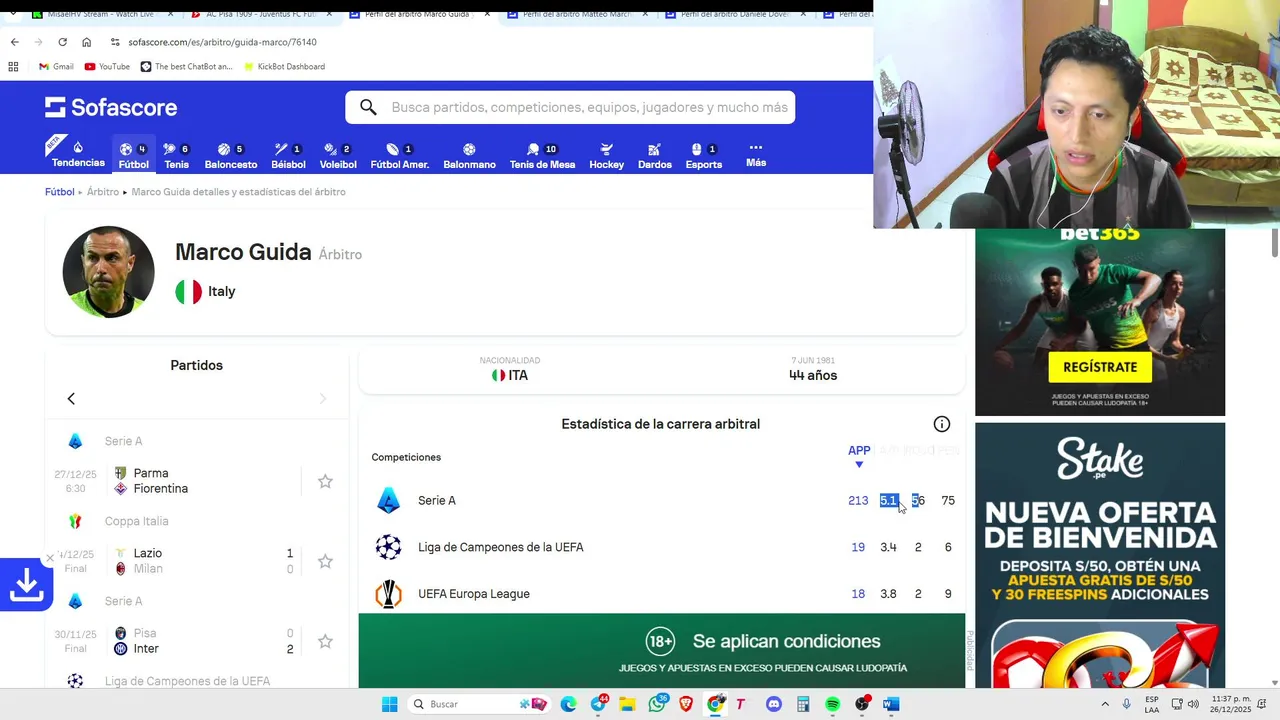
Task: Follow the Fútbol breadcrumb link
Action: click(x=60, y=192)
